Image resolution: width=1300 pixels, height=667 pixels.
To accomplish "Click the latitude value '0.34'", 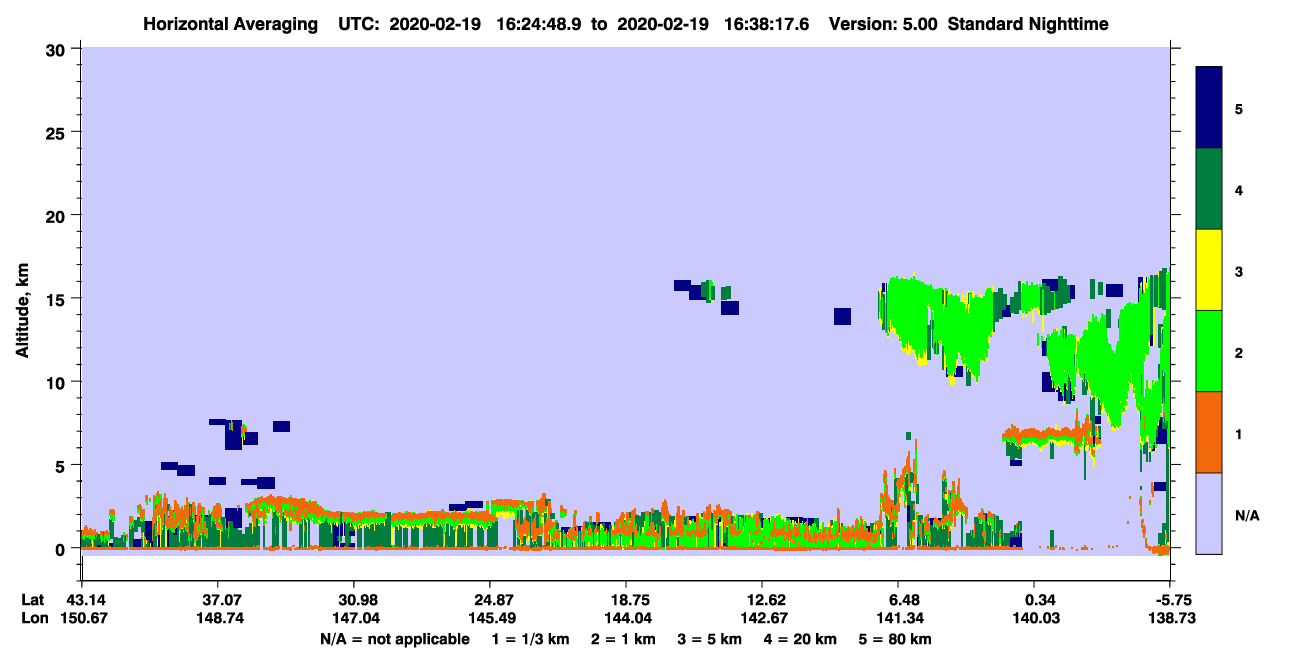I will 1040,599.
